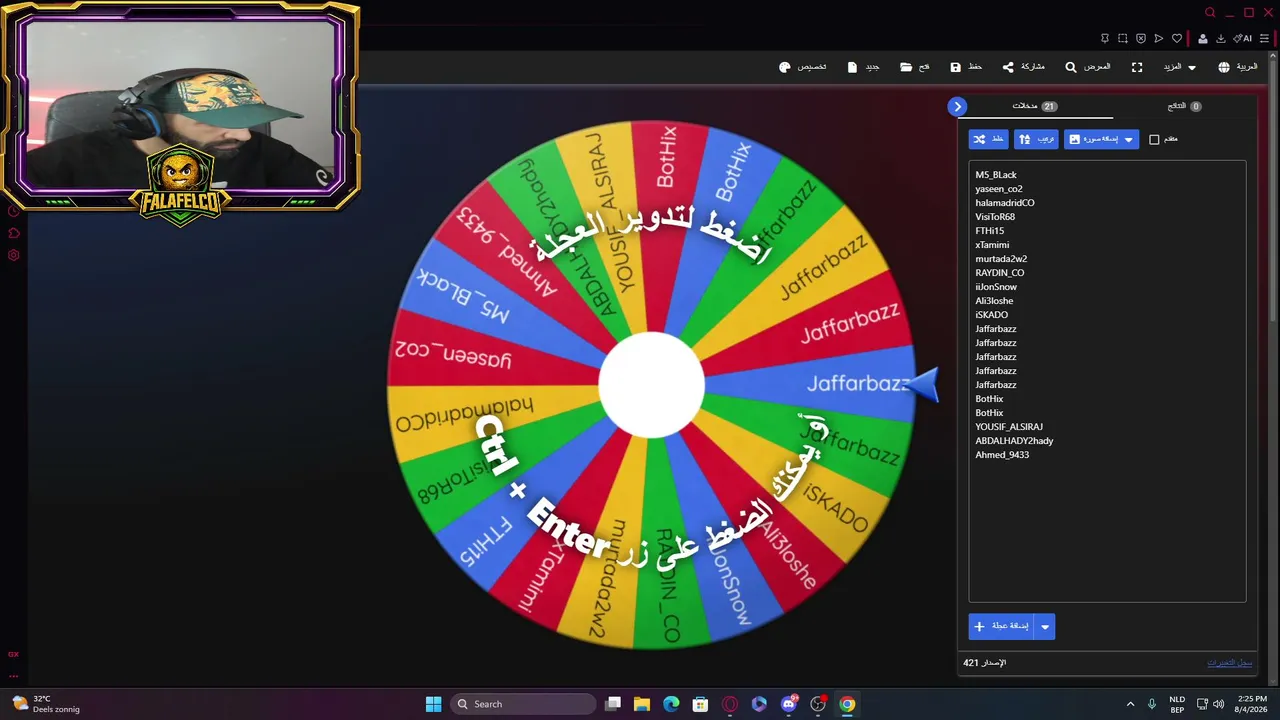Open a saved wheel using the folder button
1280x720 pixels.
click(x=914, y=67)
